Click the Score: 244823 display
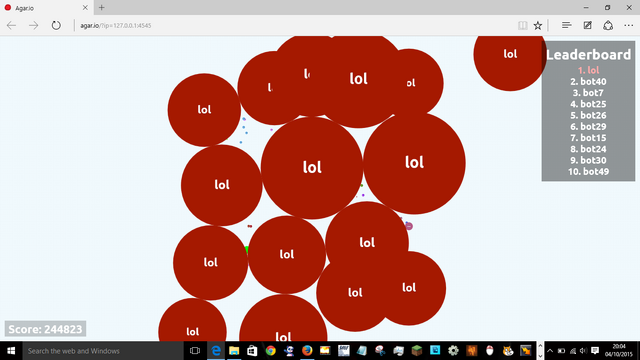640x360 pixels. tap(45, 329)
